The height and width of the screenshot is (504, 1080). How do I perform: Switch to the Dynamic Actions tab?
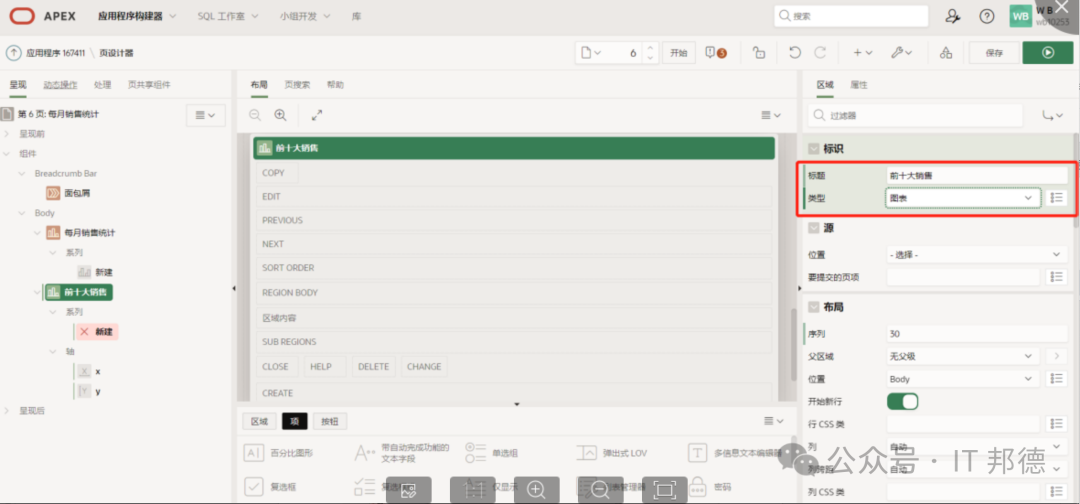pyautogui.click(x=61, y=85)
